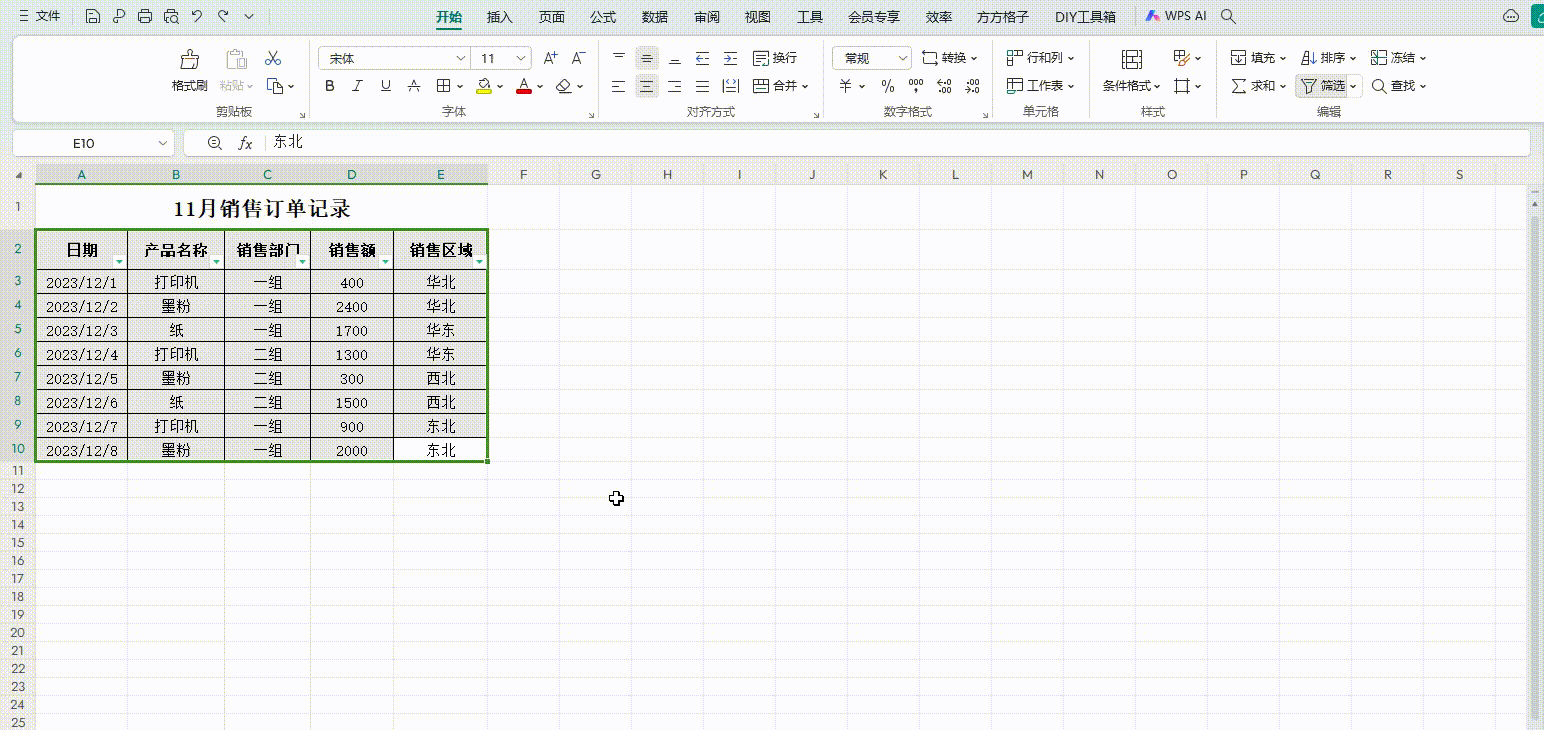The image size is (1544, 730).
Task: Switch to the 公式 ribbon tab
Action: tap(603, 17)
